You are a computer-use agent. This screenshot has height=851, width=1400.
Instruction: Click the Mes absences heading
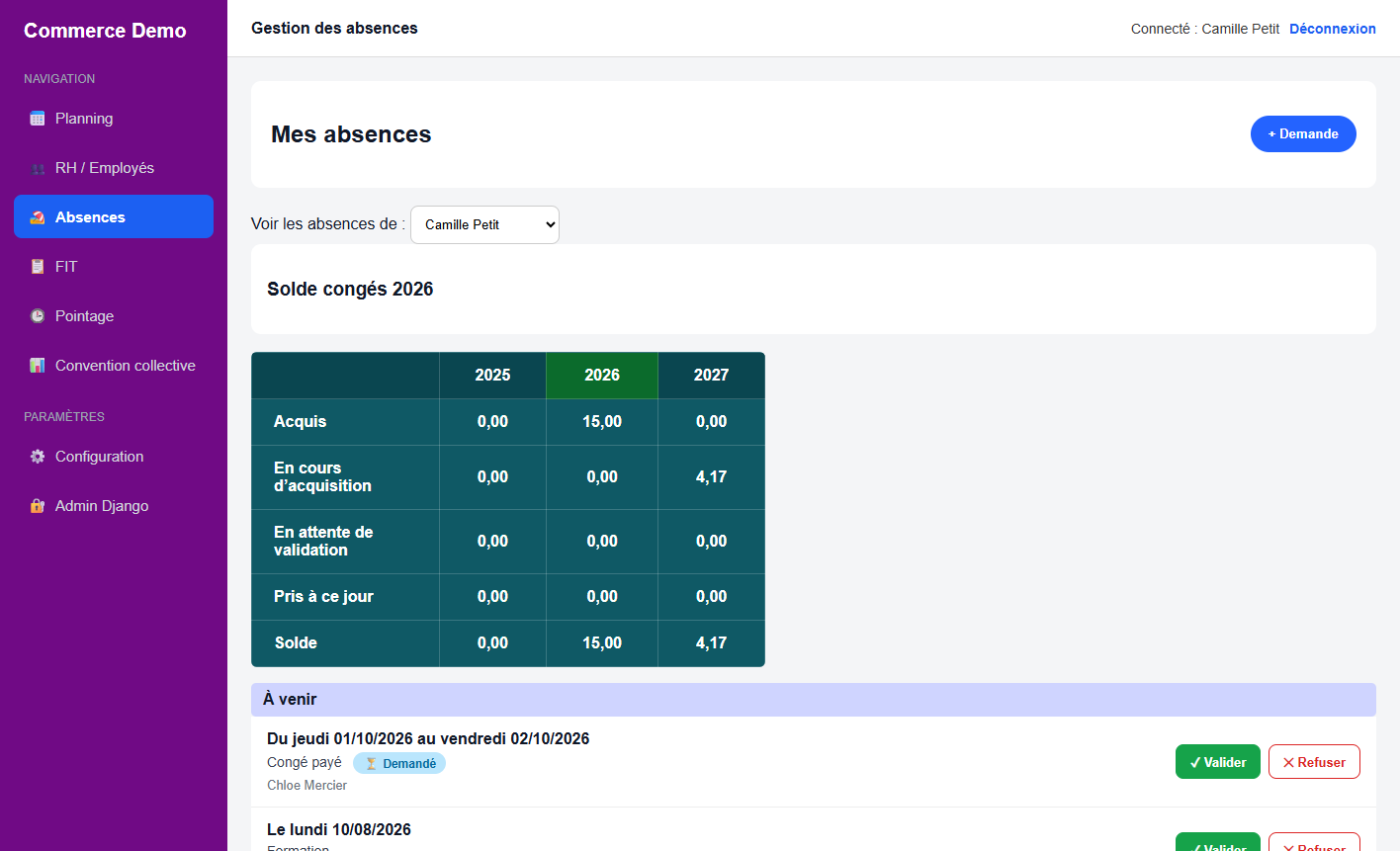351,134
